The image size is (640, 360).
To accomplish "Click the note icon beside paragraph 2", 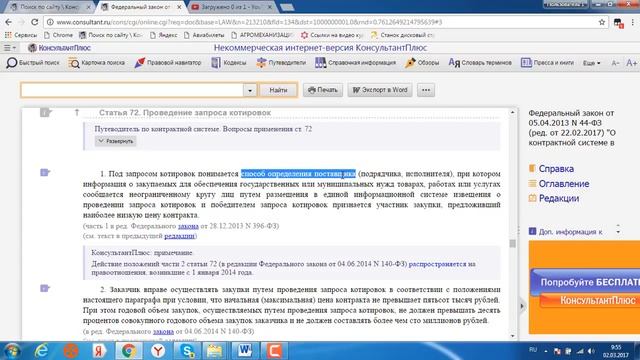I will pos(45,289).
